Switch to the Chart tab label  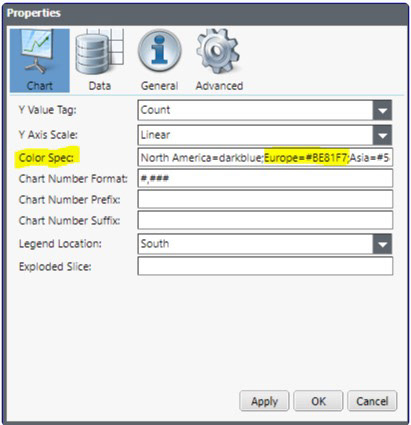(x=39, y=86)
